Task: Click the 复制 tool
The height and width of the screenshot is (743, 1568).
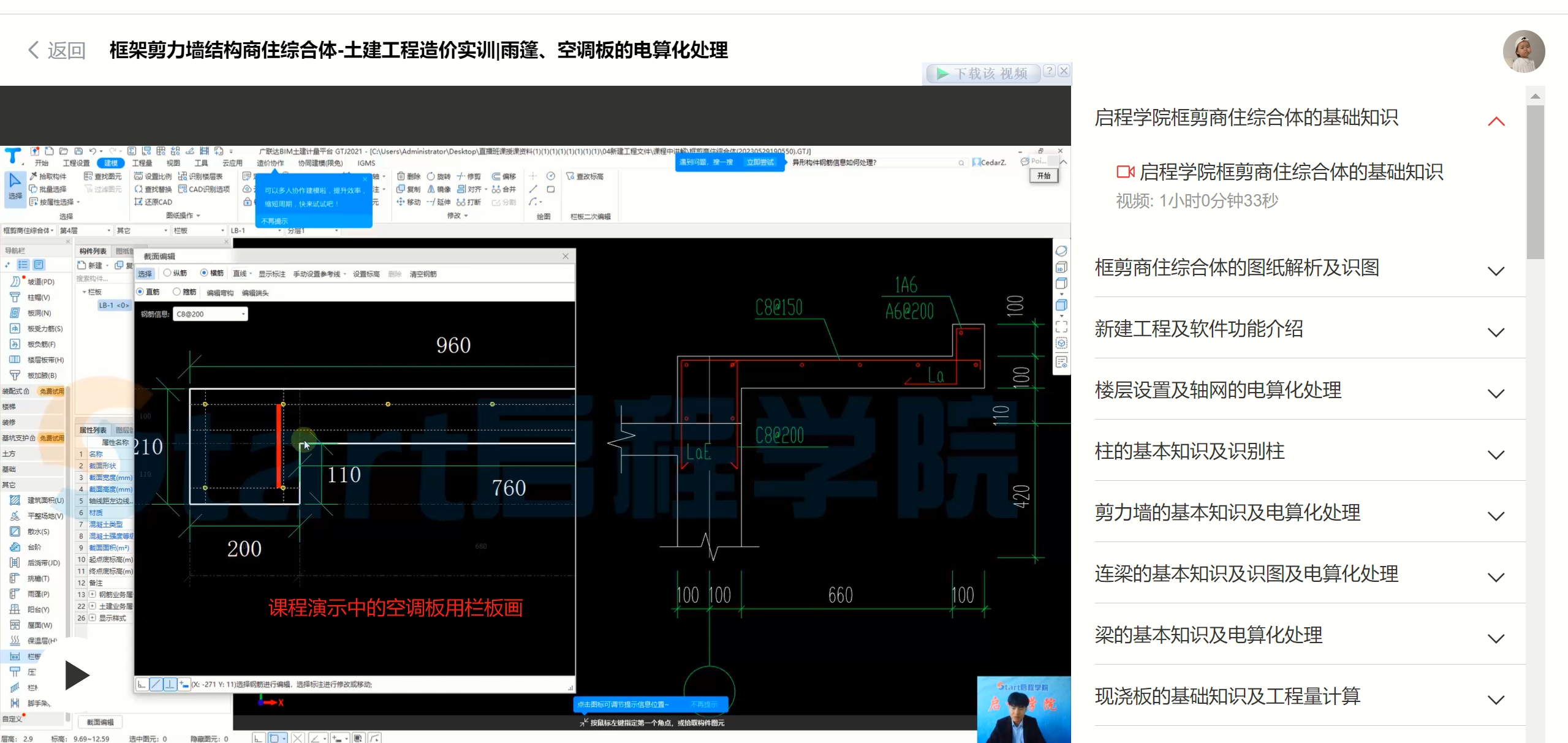Action: click(409, 189)
